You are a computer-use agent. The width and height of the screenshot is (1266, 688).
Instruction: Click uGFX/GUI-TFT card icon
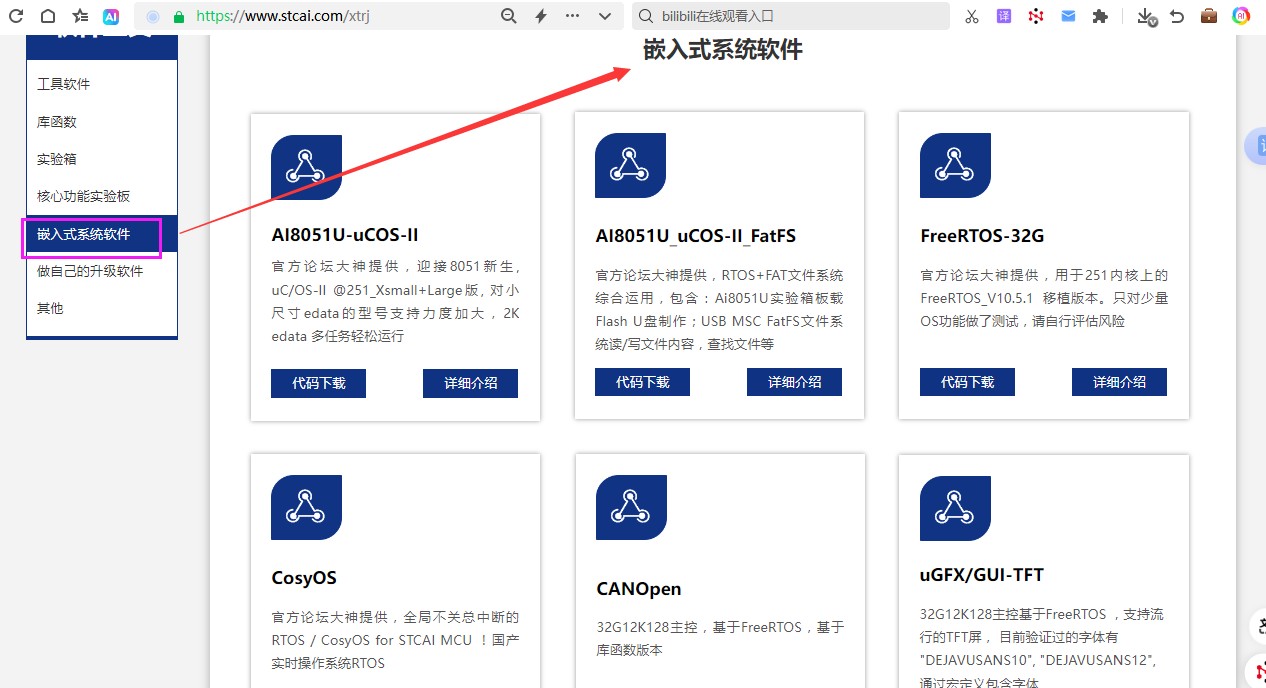tap(955, 508)
